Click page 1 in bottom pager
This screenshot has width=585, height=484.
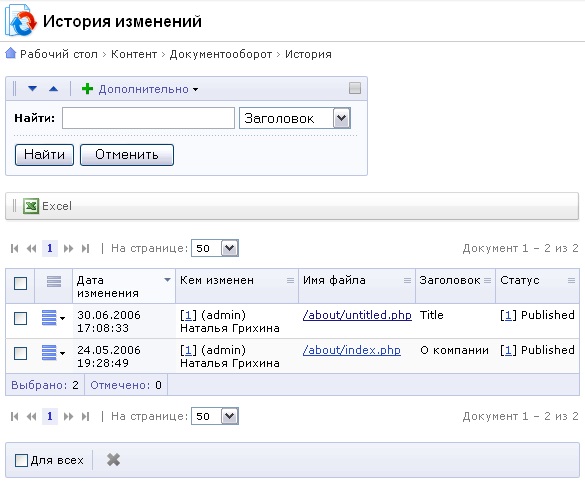[x=50, y=416]
